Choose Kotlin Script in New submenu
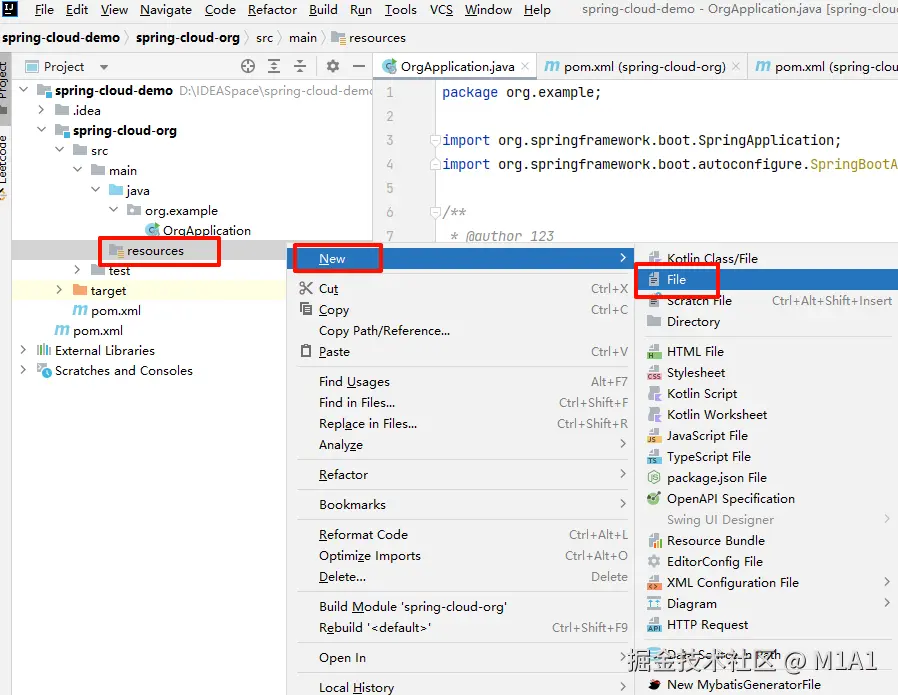Image resolution: width=898 pixels, height=695 pixels. click(766, 393)
